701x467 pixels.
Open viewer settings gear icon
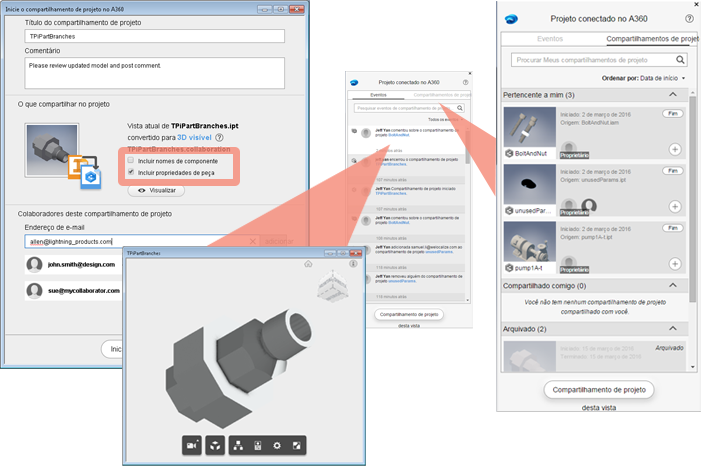click(x=277, y=446)
